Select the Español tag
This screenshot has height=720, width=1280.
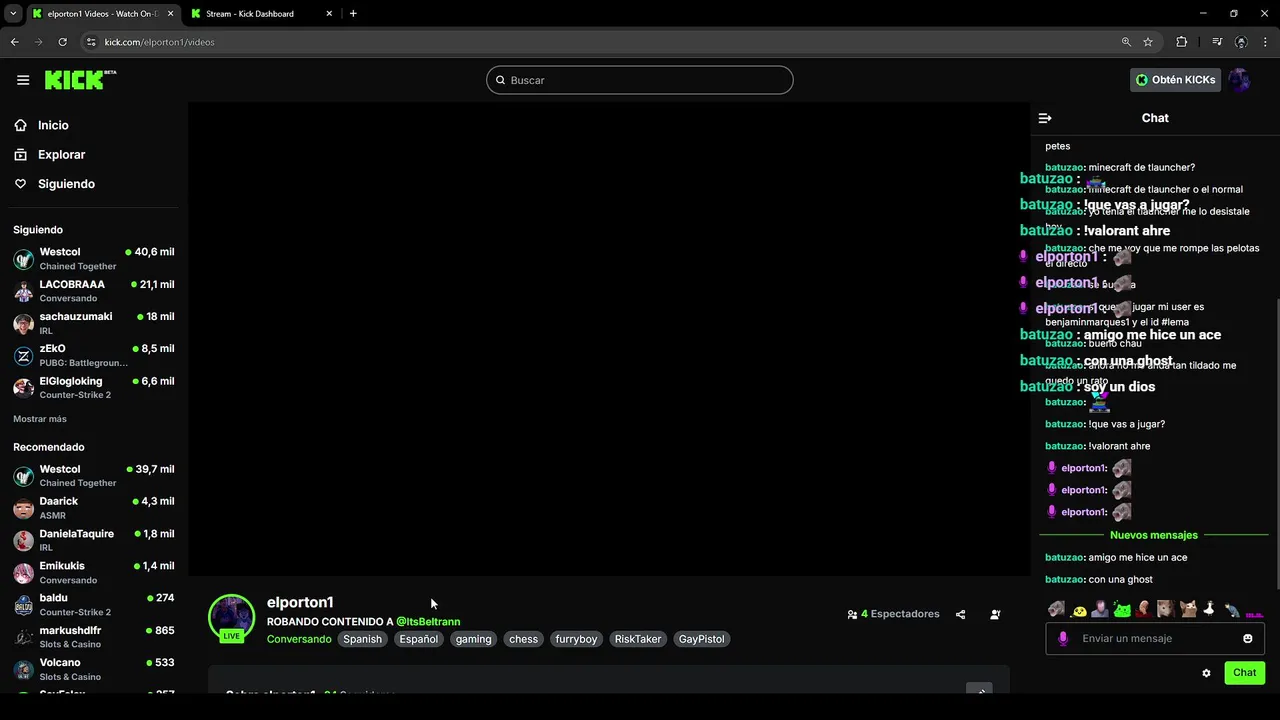(x=419, y=639)
